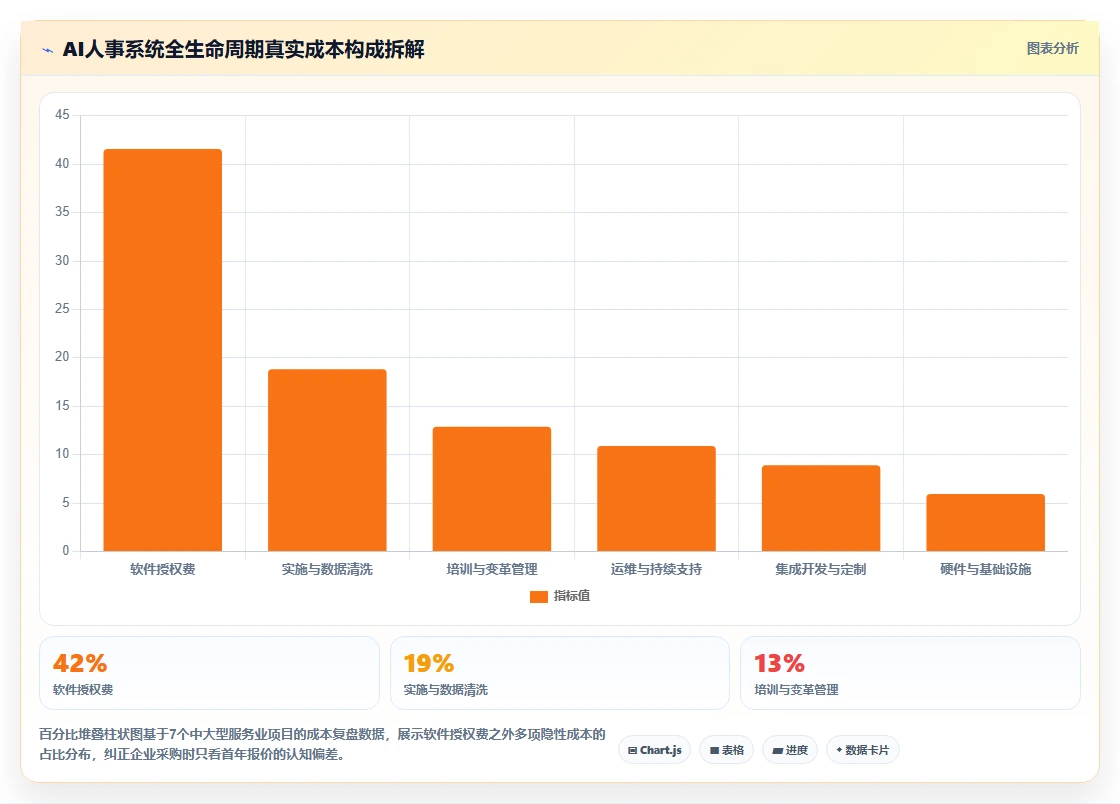
Task: Click the 集成开发与定制 bar
Action: click(821, 508)
